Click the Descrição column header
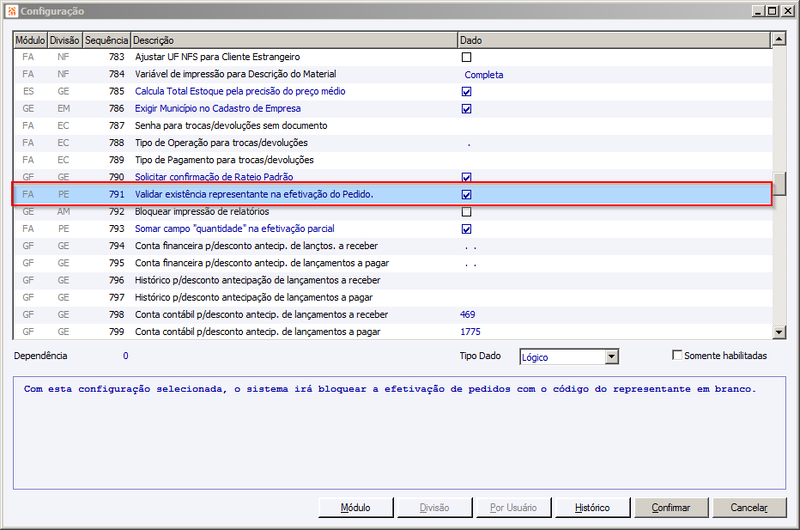Image resolution: width=800 pixels, height=530 pixels. [x=294, y=40]
